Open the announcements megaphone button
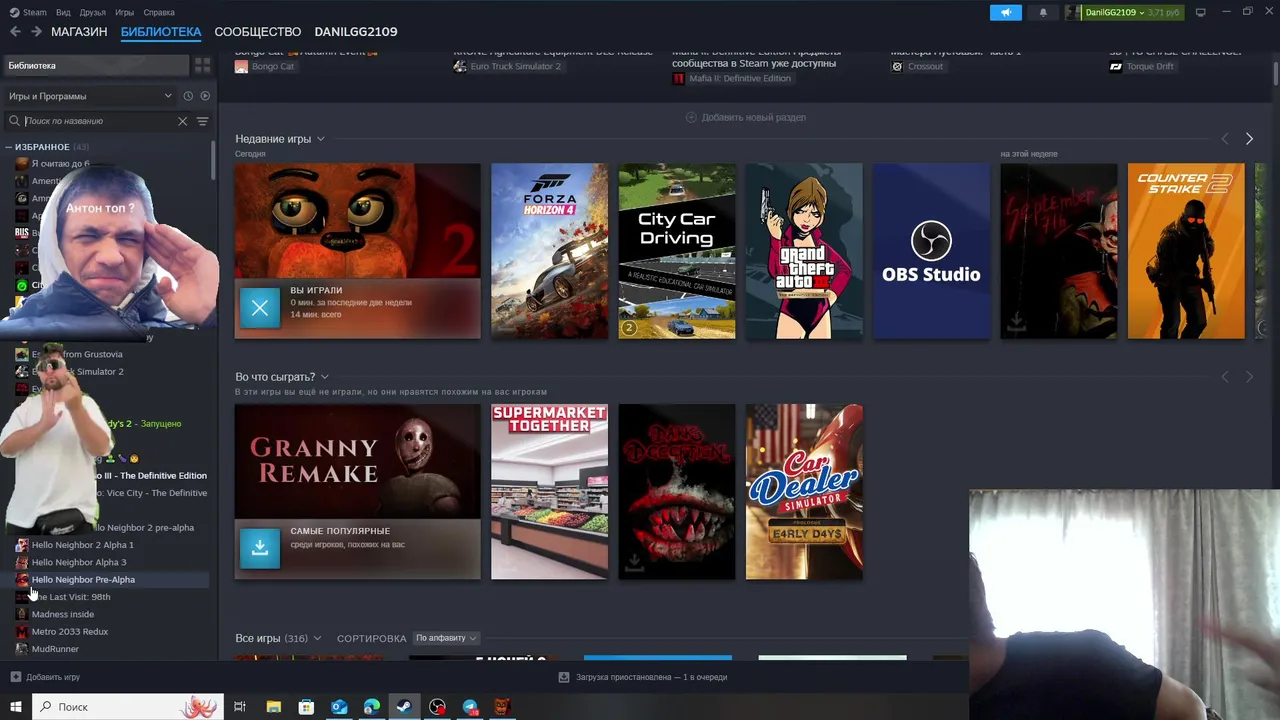This screenshot has height=720, width=1280. (x=1006, y=12)
